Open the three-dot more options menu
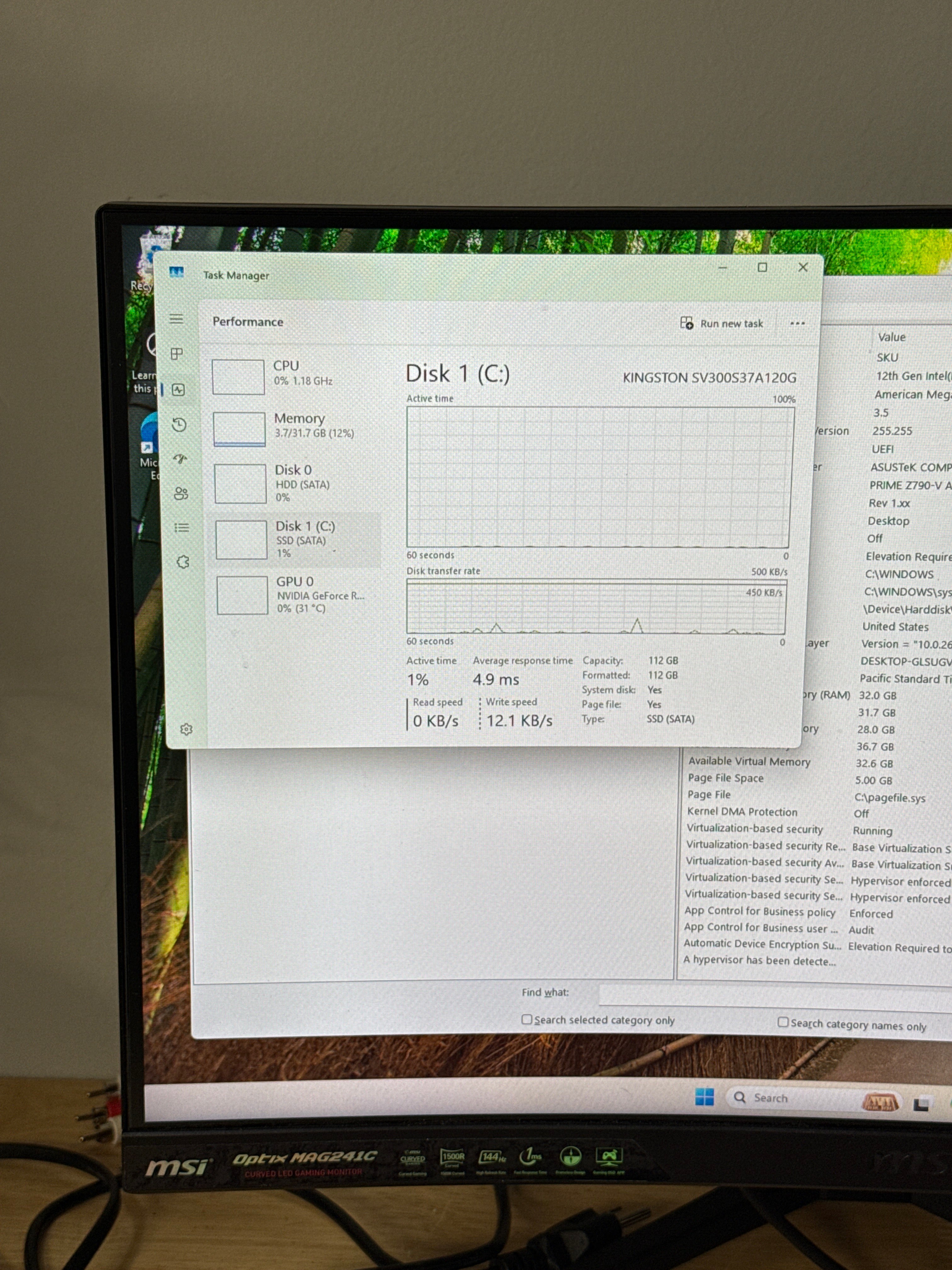The image size is (952, 1270). (x=797, y=323)
